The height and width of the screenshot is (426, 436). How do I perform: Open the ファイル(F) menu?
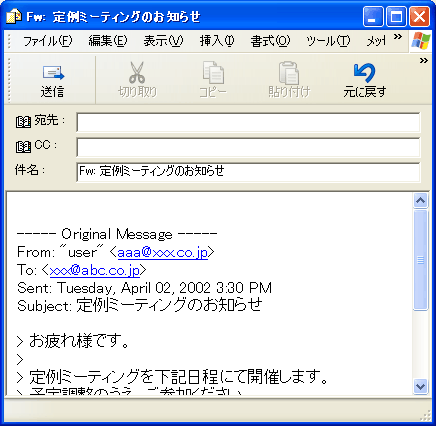click(x=47, y=41)
